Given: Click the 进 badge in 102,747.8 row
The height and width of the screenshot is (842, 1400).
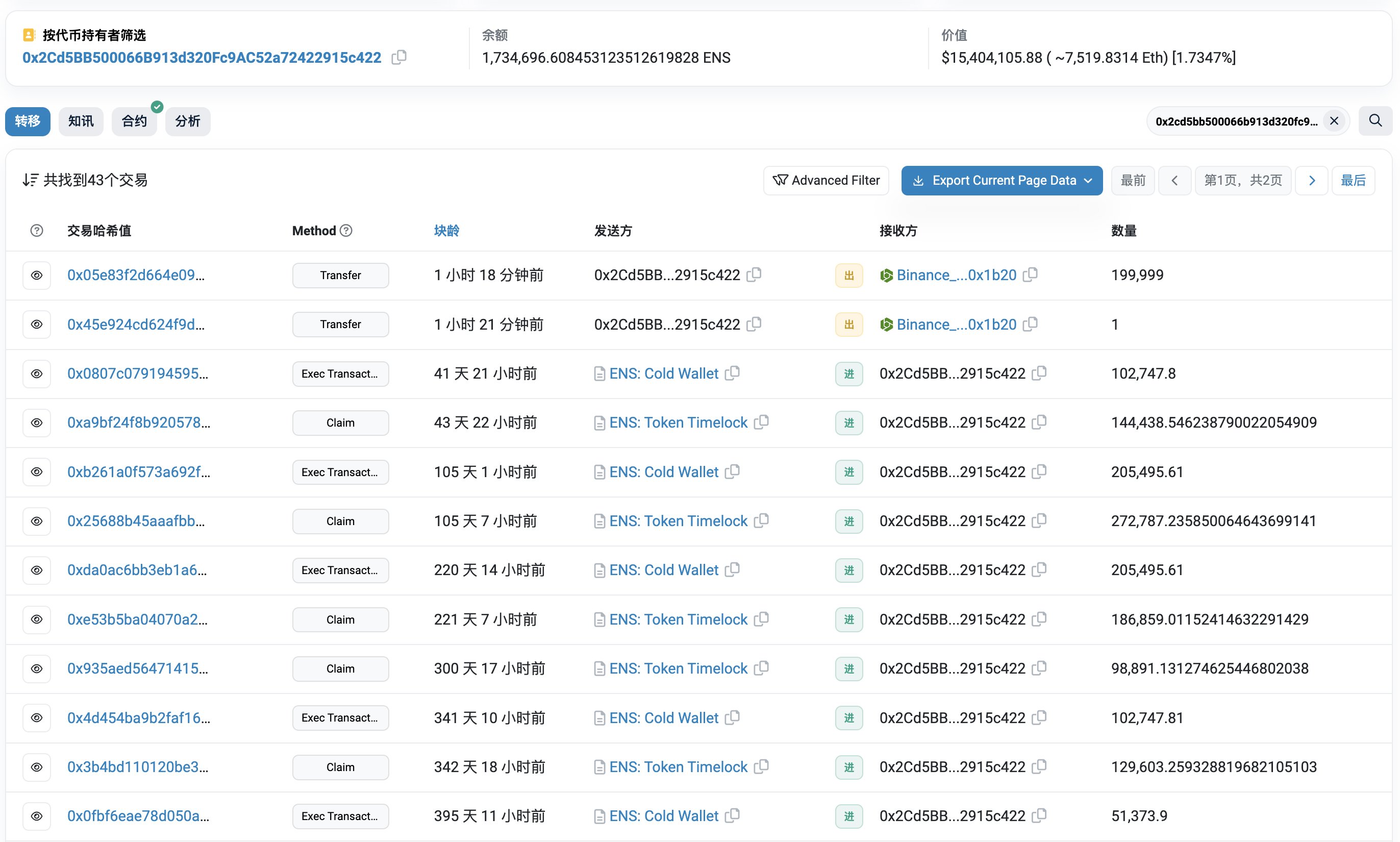Looking at the screenshot, I should (848, 374).
